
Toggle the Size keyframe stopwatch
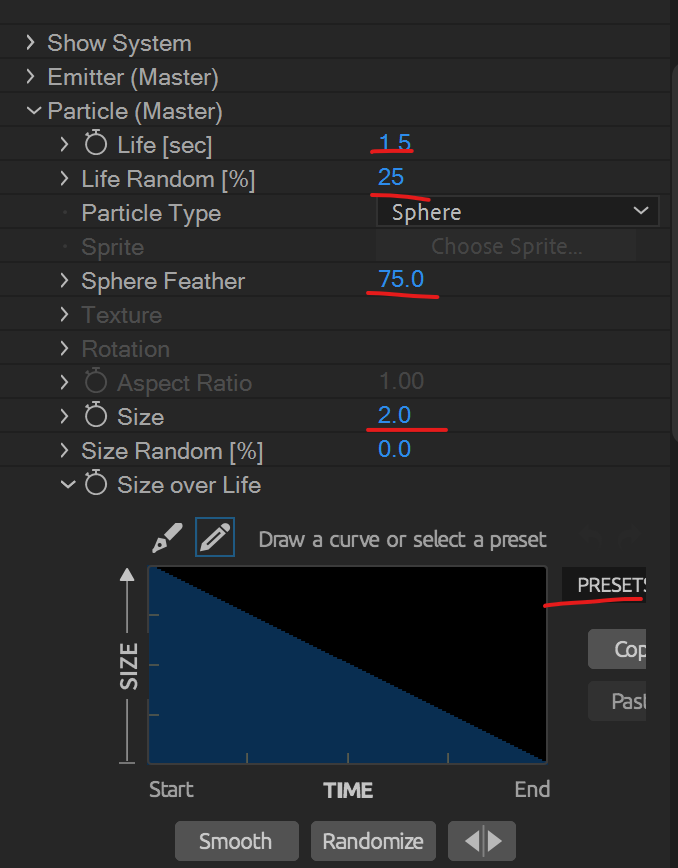[x=96, y=417]
